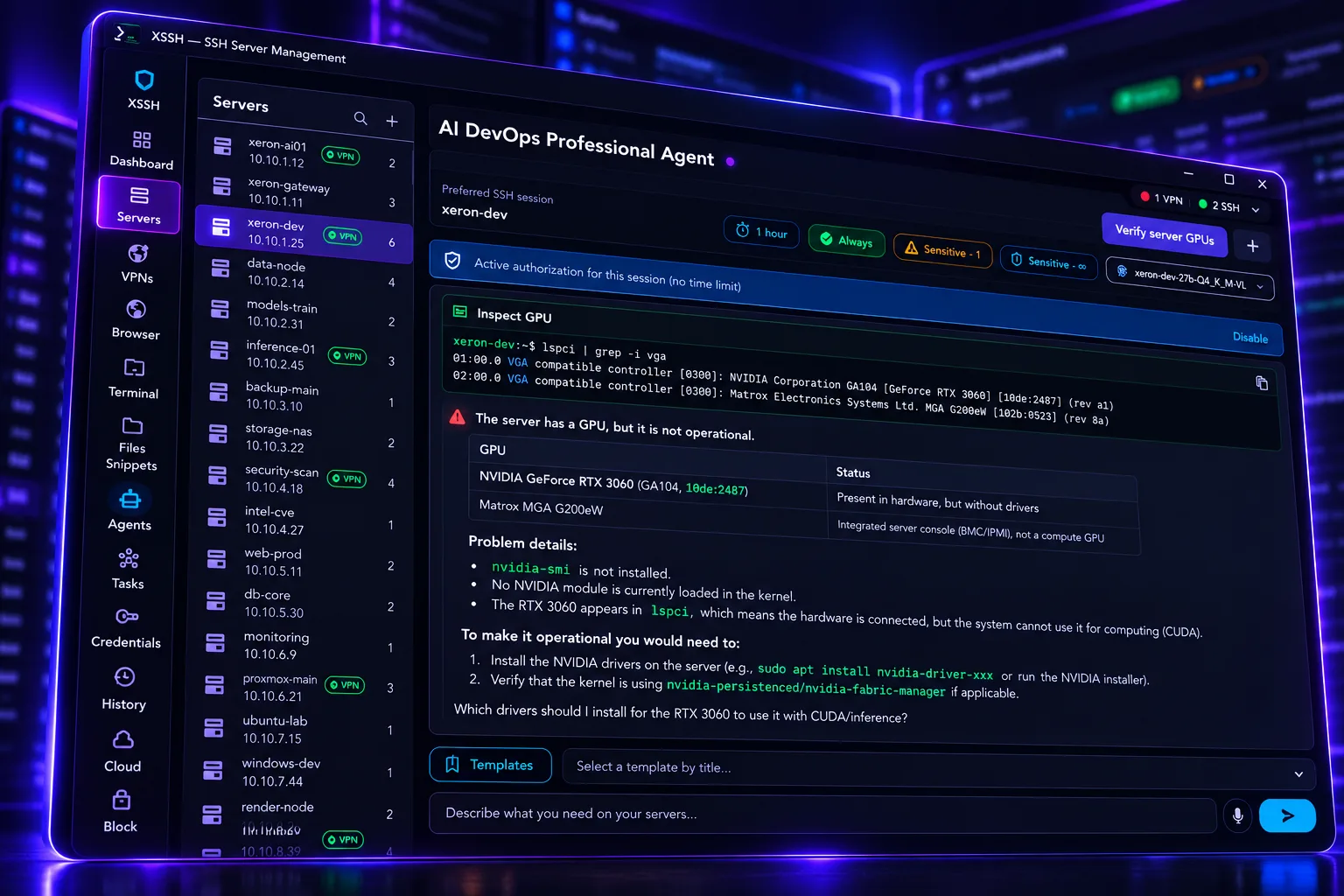
Task: Click the authorization shield check icon
Action: click(x=452, y=260)
